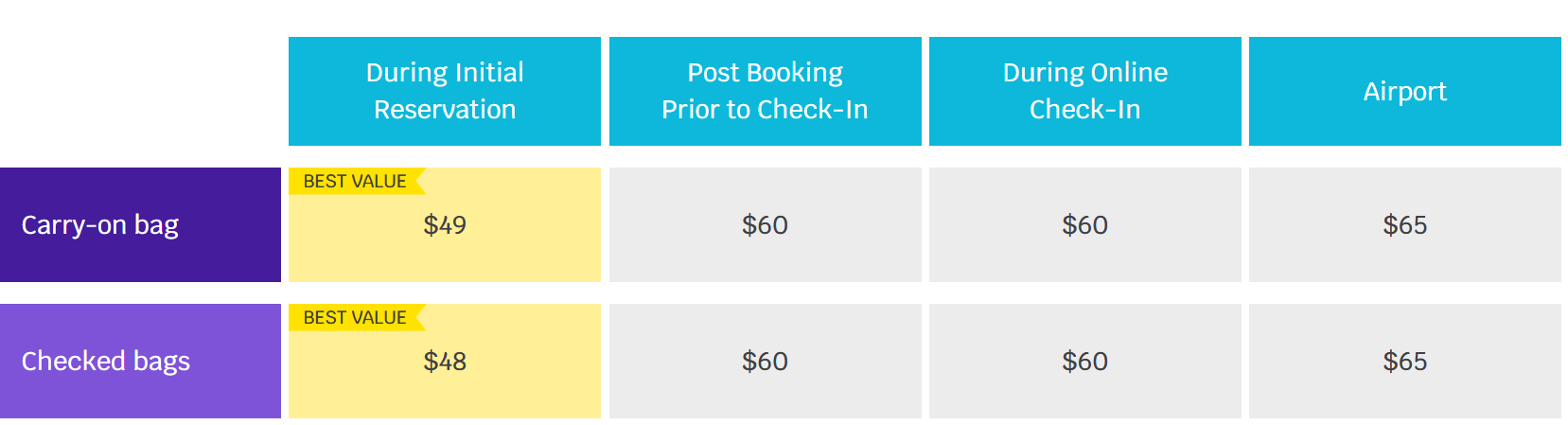Click the Carry-on bag row label
This screenshot has width=1568, height=425.
point(100,225)
